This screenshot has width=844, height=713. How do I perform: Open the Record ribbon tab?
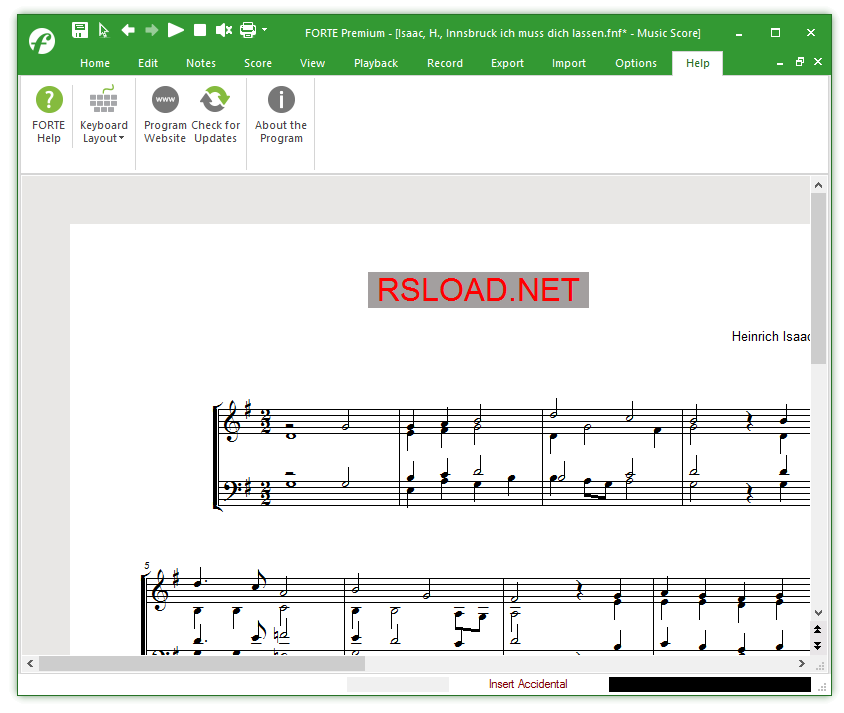pos(445,63)
